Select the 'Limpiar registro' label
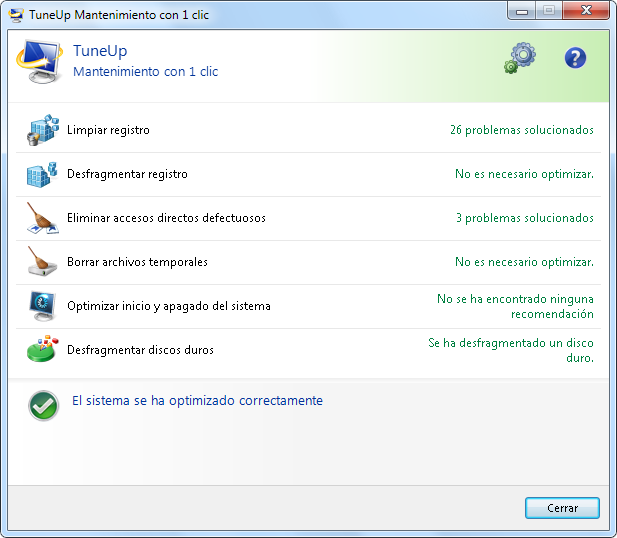This screenshot has height=538, width=617. click(108, 130)
